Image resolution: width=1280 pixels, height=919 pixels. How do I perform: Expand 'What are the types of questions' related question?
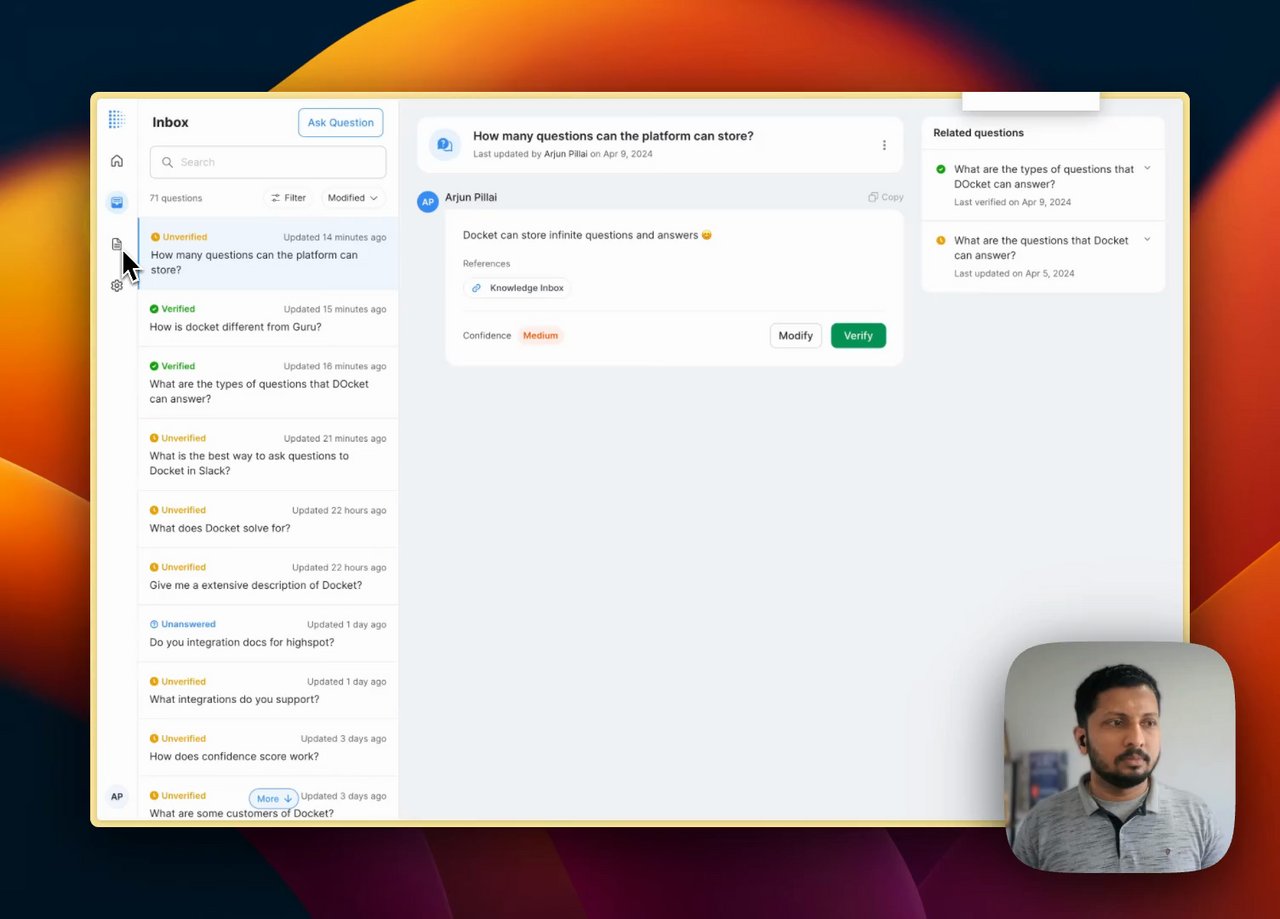(x=1147, y=169)
